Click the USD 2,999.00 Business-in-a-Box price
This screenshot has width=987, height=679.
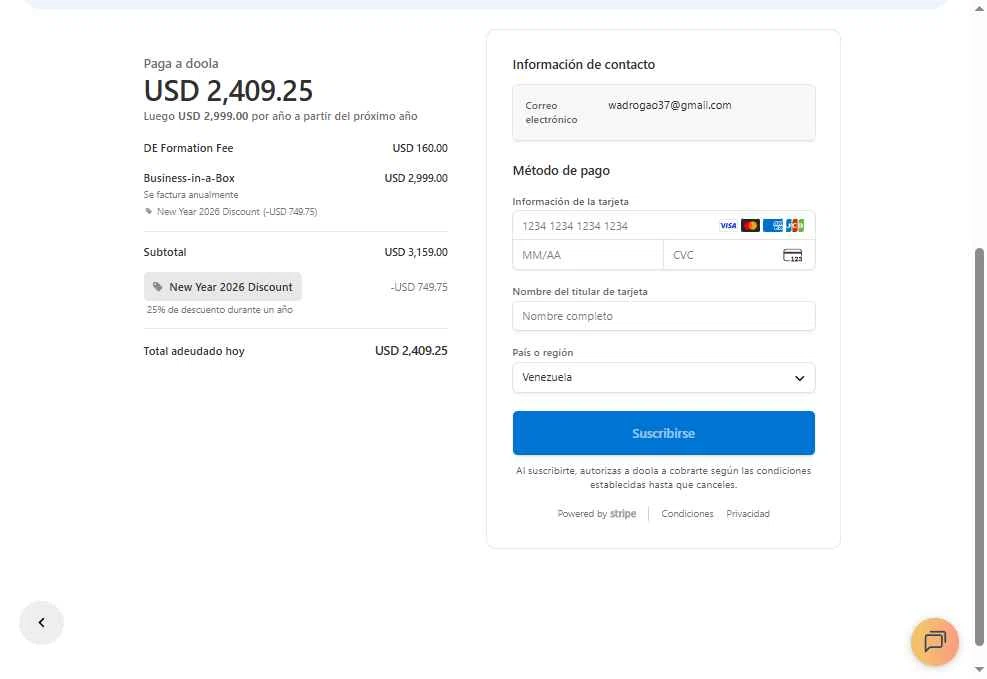pyautogui.click(x=416, y=178)
